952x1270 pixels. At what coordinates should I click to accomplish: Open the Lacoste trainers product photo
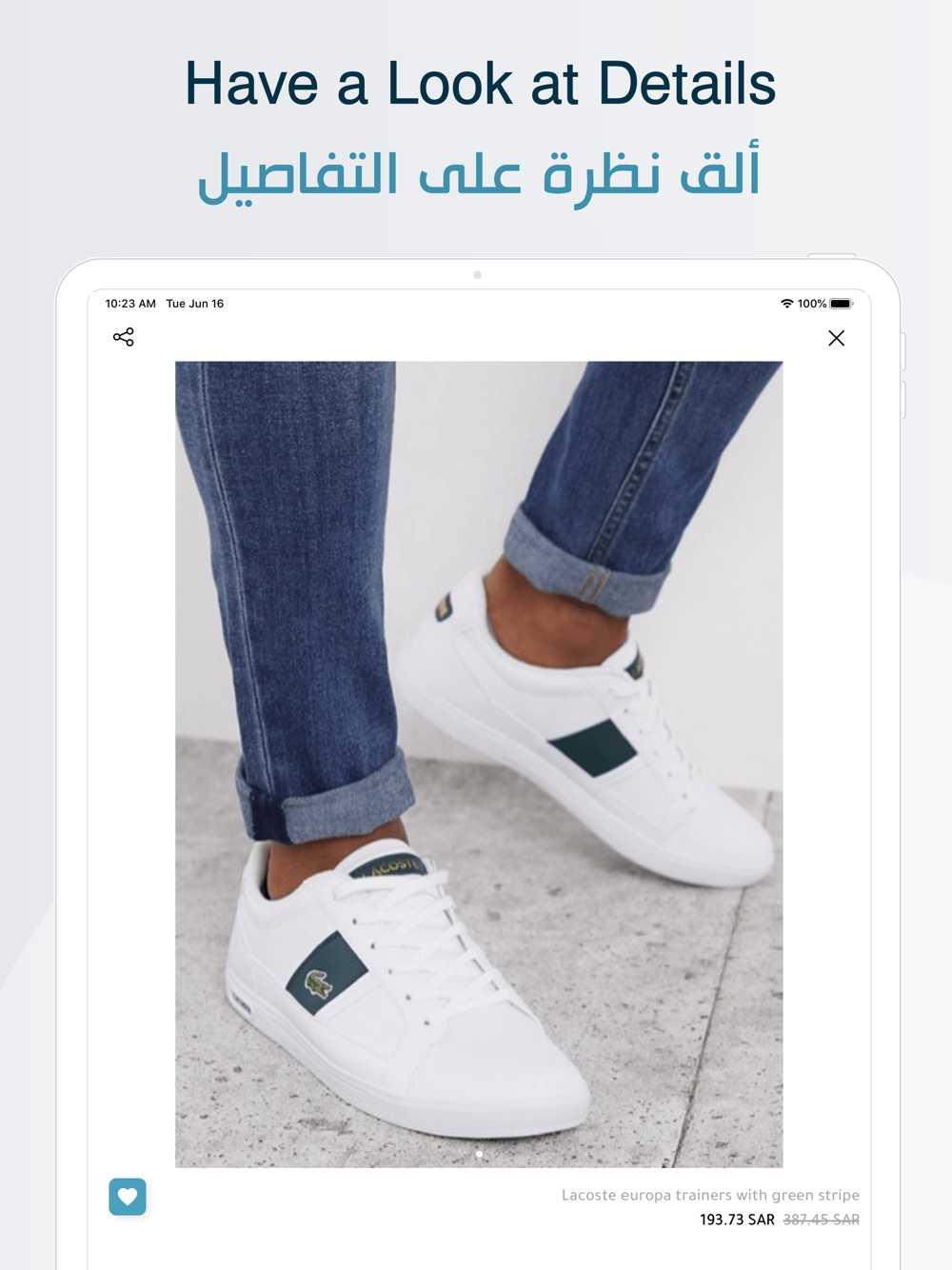coord(479,764)
